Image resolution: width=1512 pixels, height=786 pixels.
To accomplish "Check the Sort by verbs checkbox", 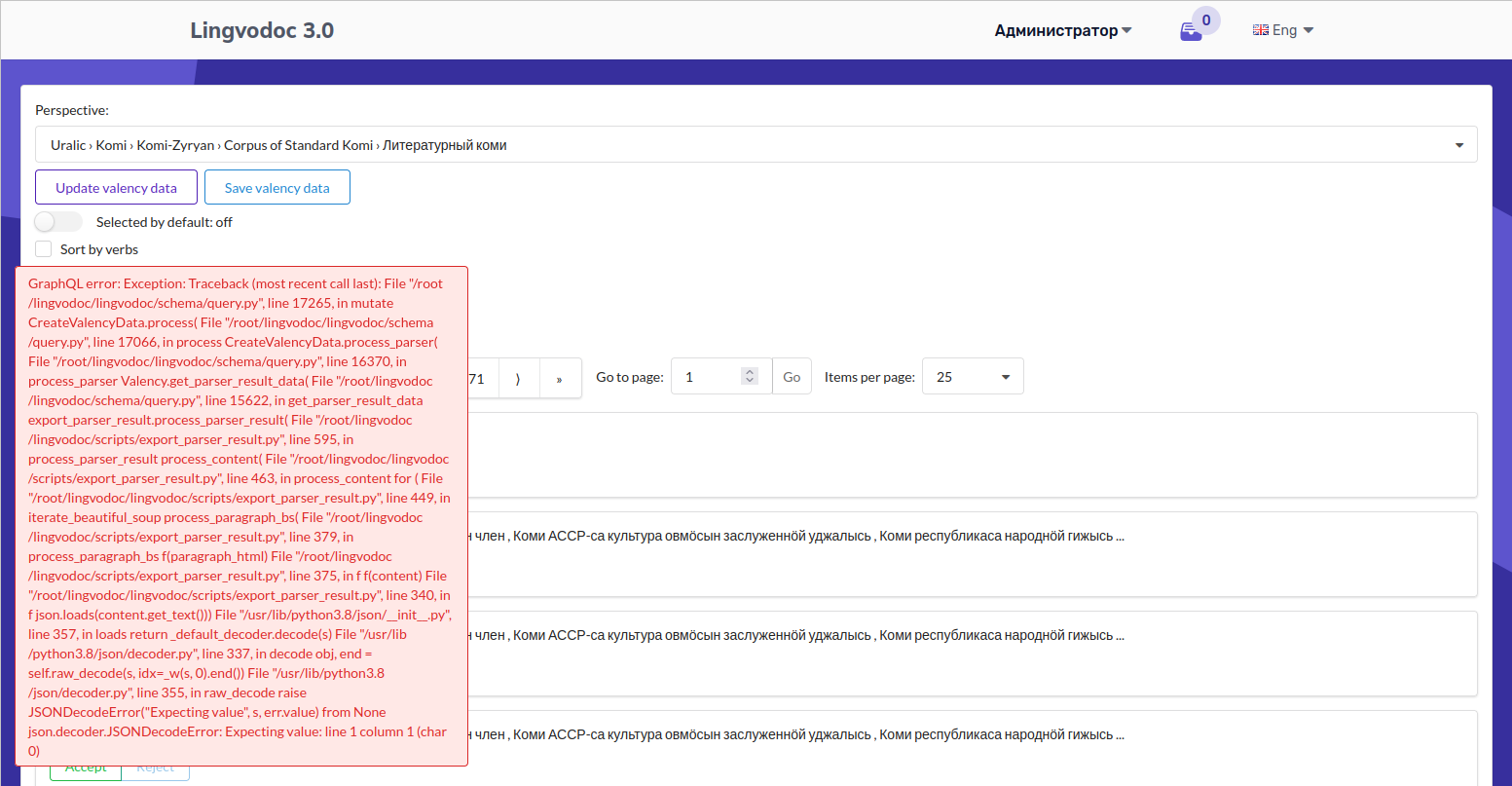I will [43, 249].
